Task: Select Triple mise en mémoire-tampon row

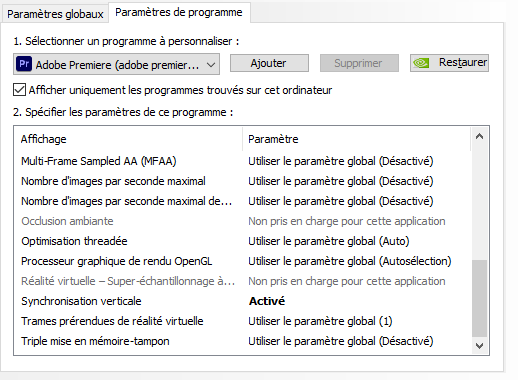Action: [242, 341]
